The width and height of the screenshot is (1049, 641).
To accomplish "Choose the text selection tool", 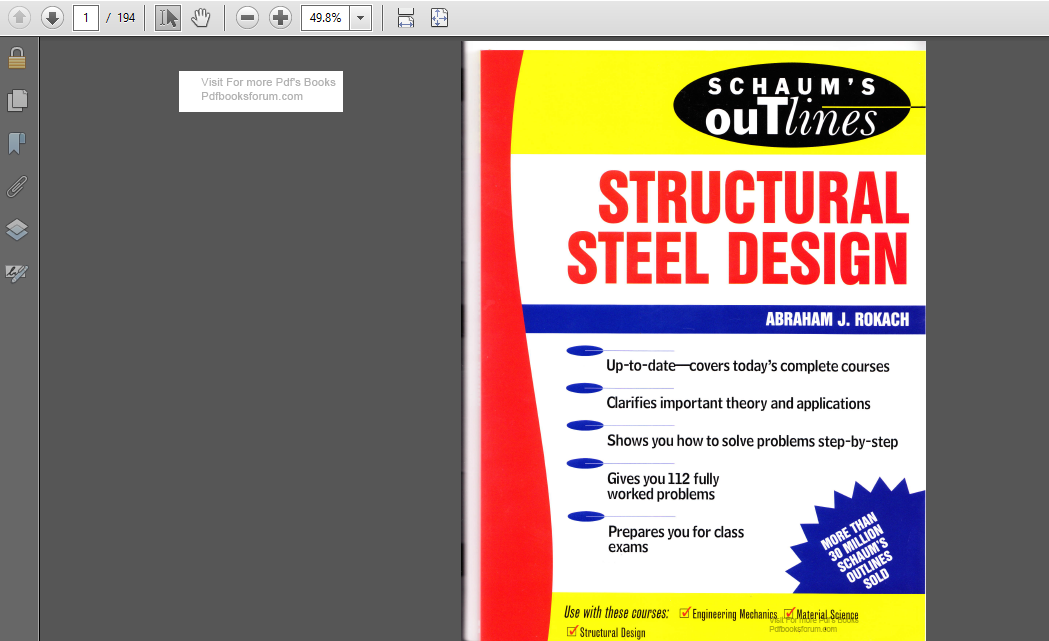I will [168, 17].
